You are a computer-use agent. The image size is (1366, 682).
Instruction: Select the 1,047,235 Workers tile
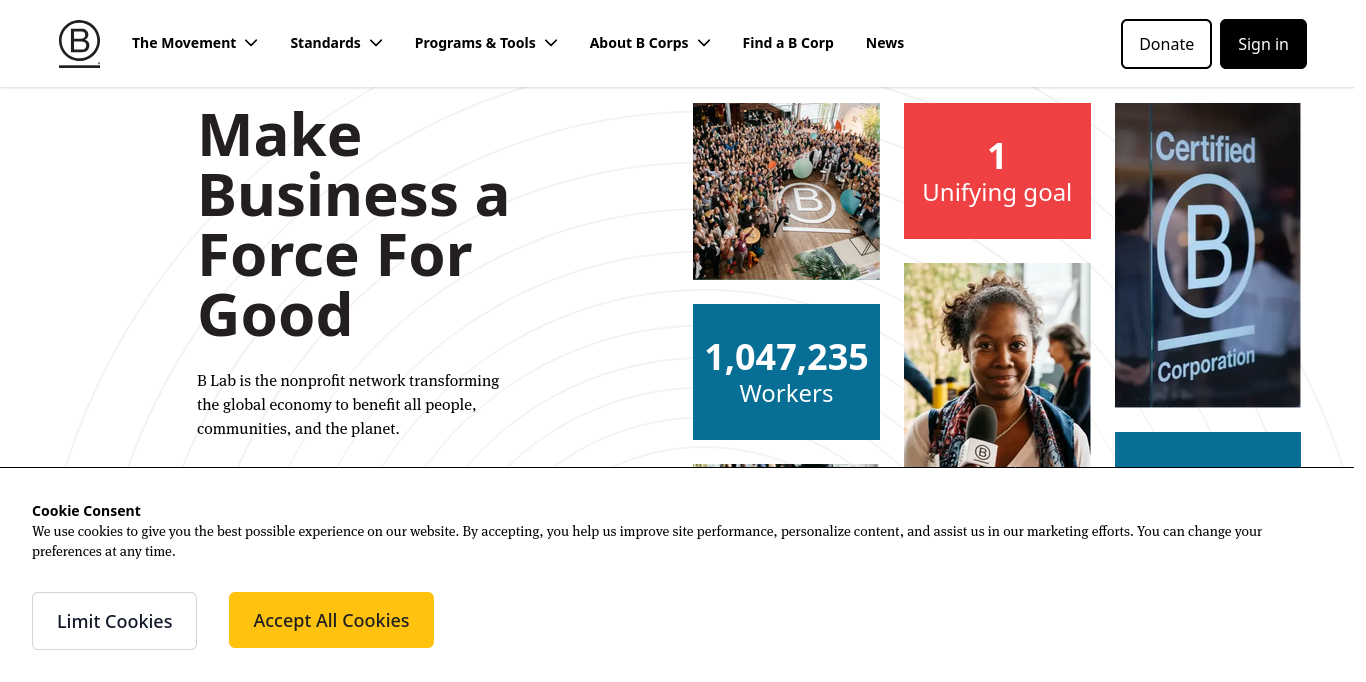pos(786,372)
